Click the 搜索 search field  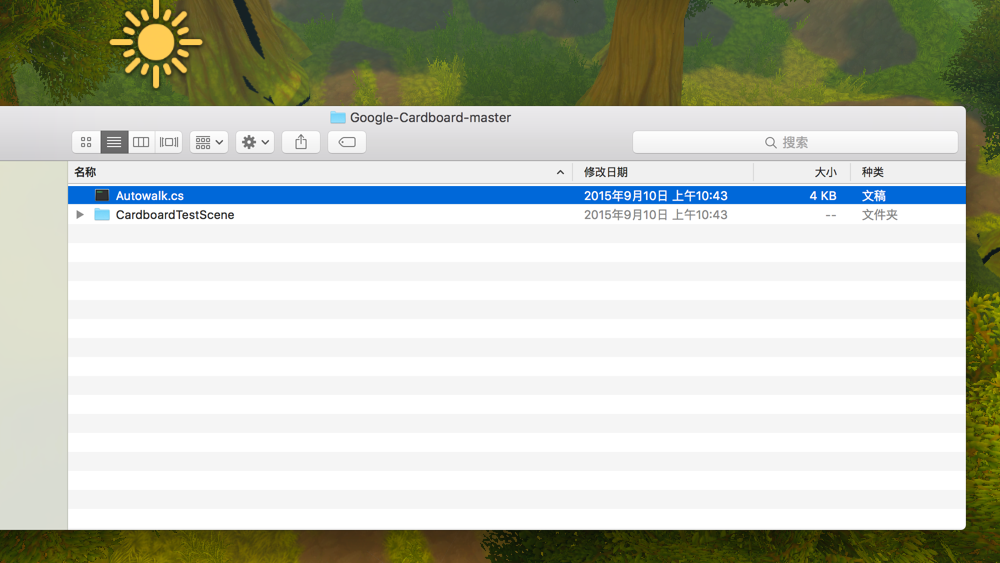[795, 142]
